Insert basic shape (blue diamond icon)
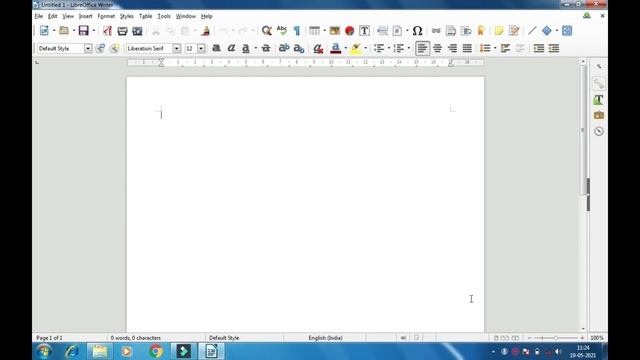The image size is (640, 360). point(547,31)
